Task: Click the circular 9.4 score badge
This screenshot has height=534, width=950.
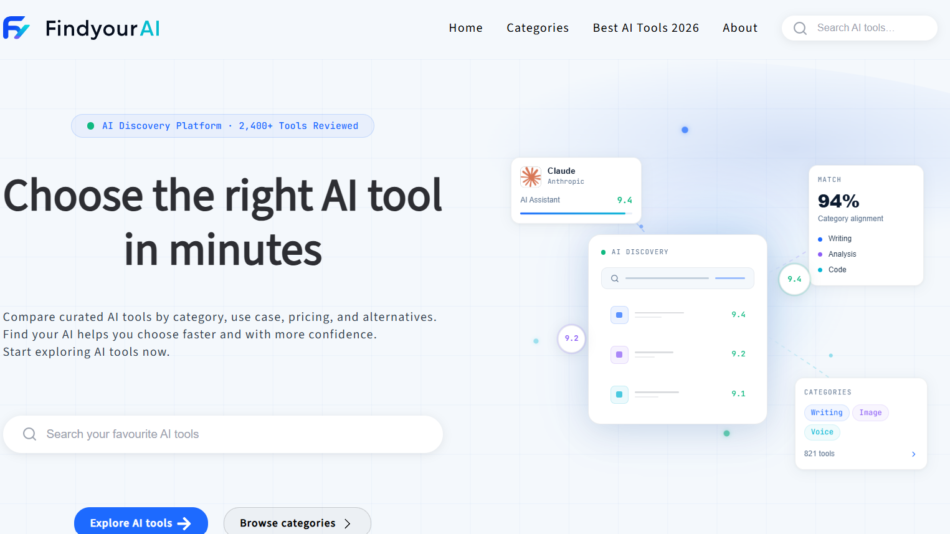Action: pyautogui.click(x=794, y=279)
